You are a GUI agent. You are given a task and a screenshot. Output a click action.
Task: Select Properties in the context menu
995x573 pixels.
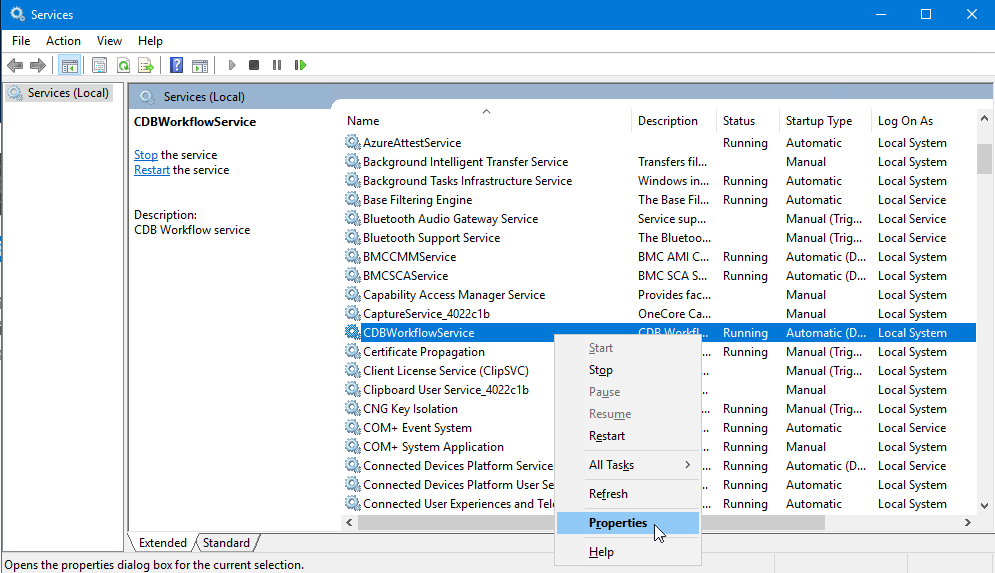(628, 523)
